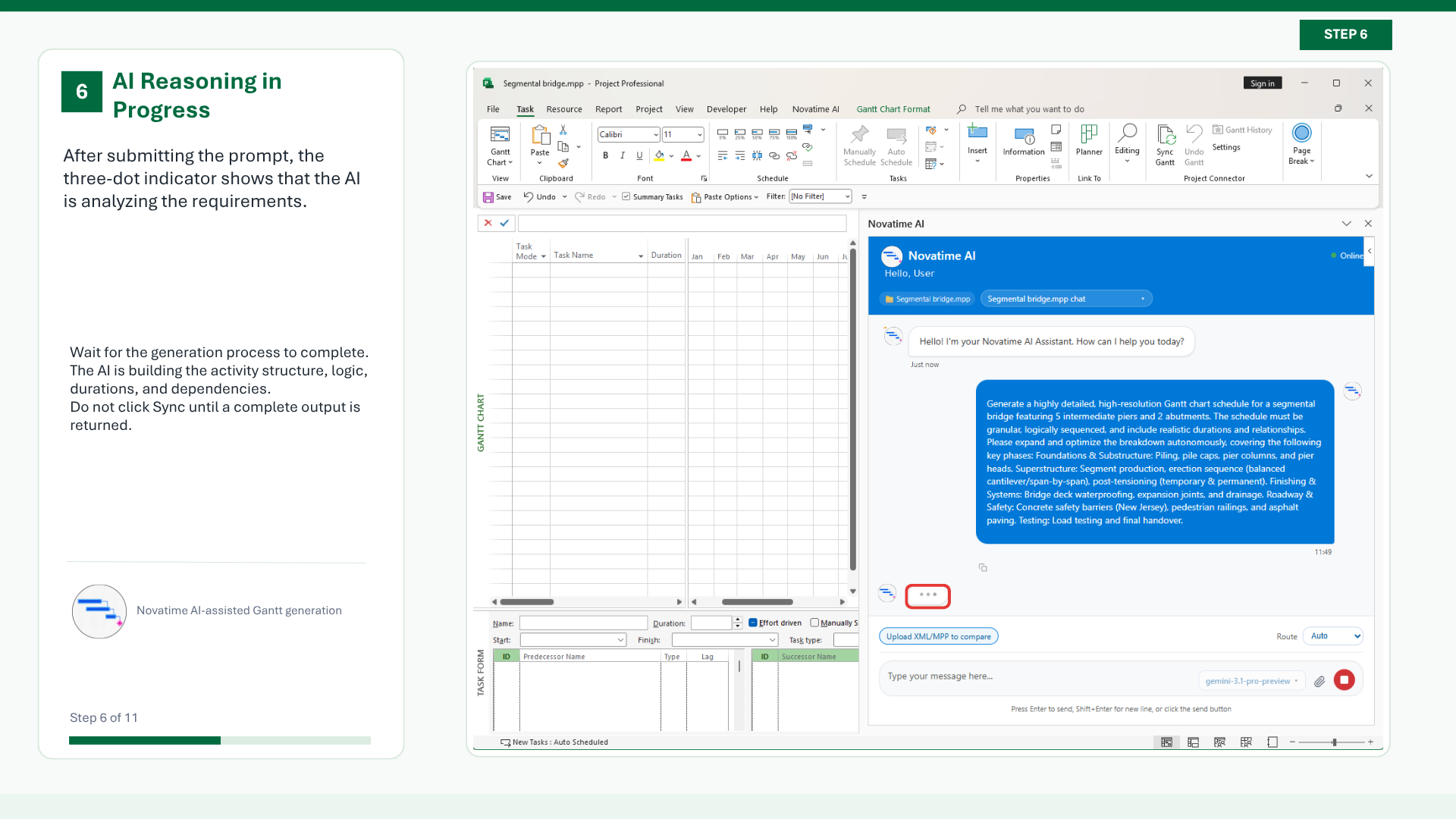Mark task 100% complete
Screen dimensions: 1456x819
point(792,133)
